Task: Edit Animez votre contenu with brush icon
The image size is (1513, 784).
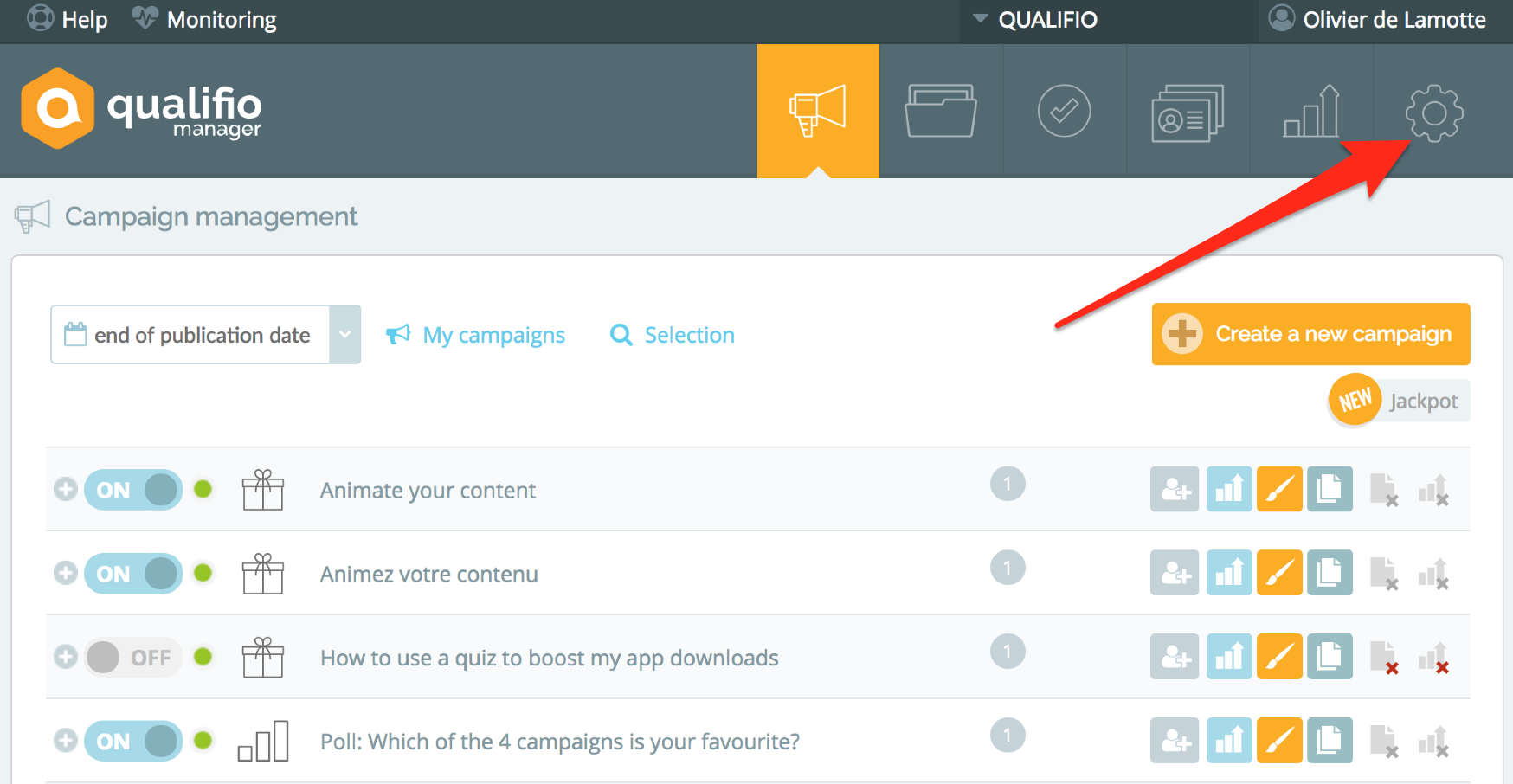Action: point(1279,573)
